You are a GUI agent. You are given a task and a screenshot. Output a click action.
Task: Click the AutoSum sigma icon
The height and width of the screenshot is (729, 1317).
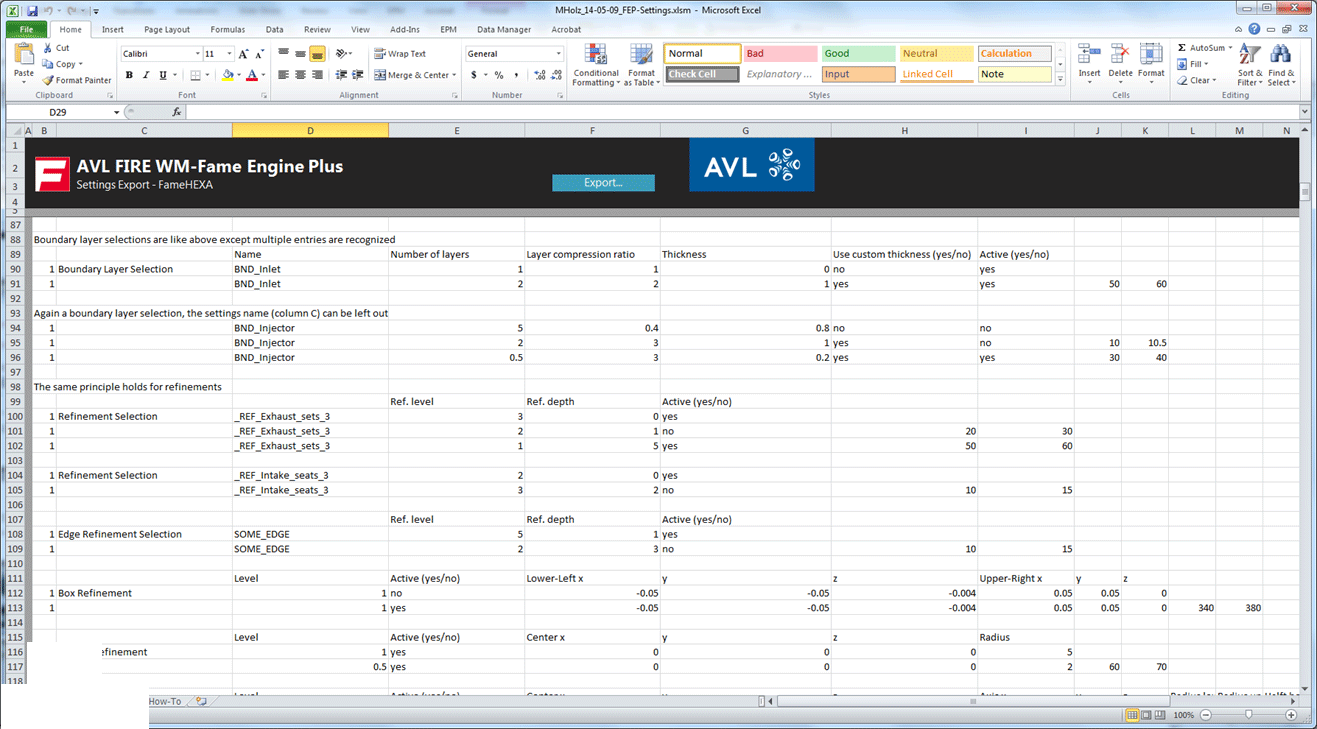1182,48
